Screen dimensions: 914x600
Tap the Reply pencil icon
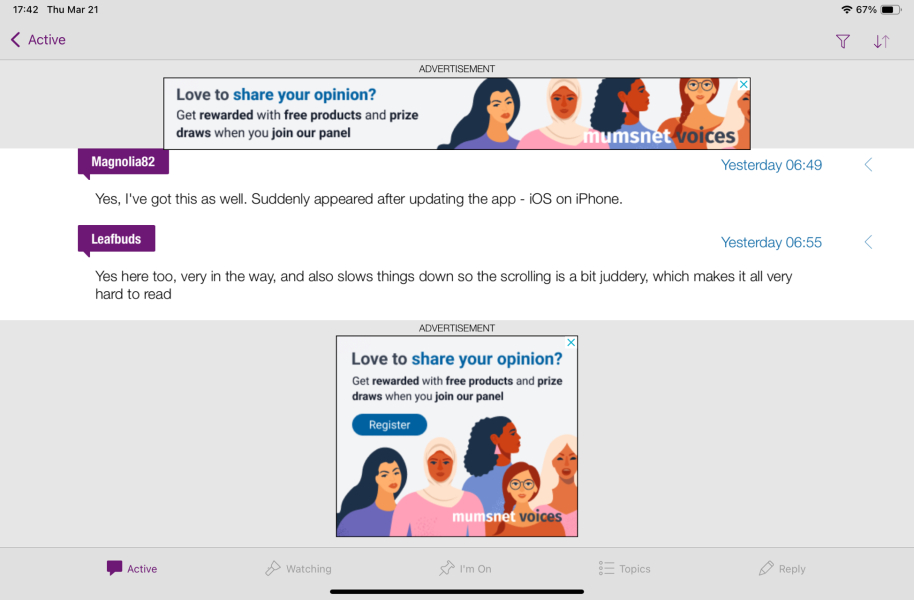pos(766,568)
